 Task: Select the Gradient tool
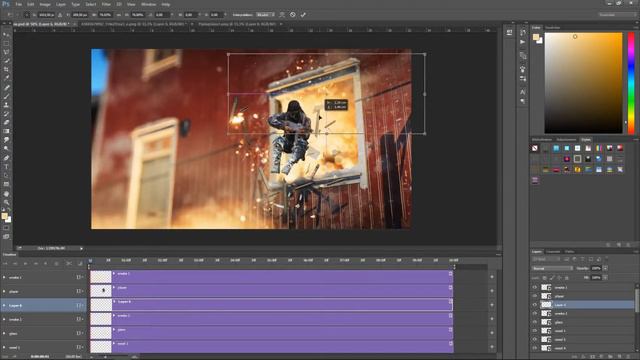tap(6, 131)
